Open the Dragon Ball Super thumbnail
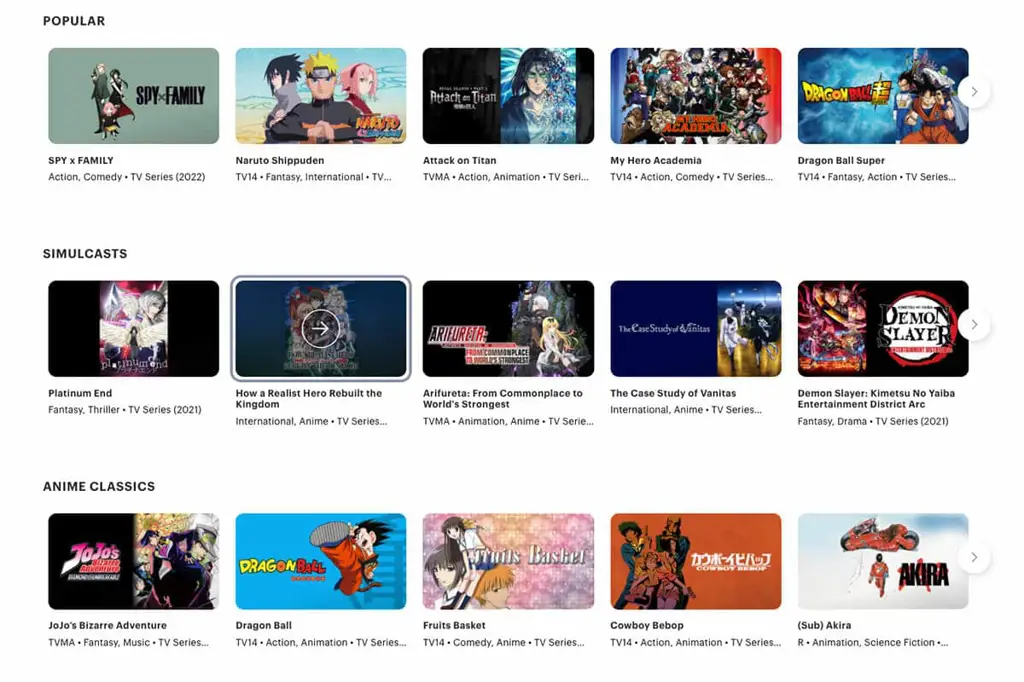 tap(883, 96)
